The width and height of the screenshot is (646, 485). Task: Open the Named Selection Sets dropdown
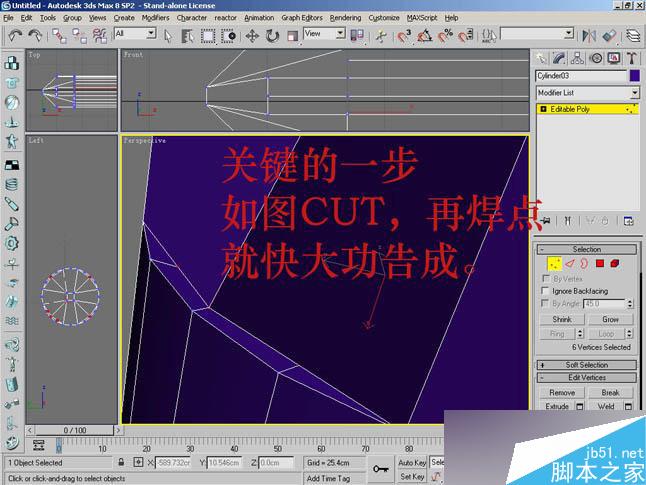[537, 33]
